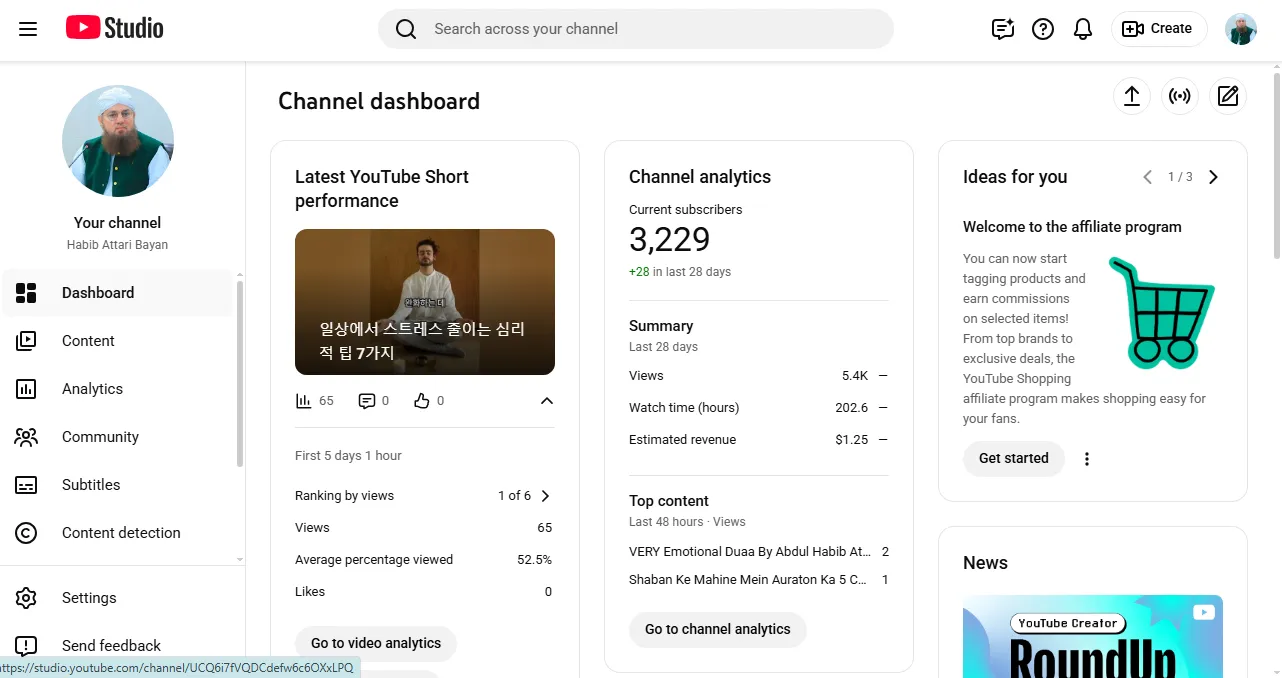Open the VERY Emotional Duaa video
Screen dimensions: 1282x678
750,552
